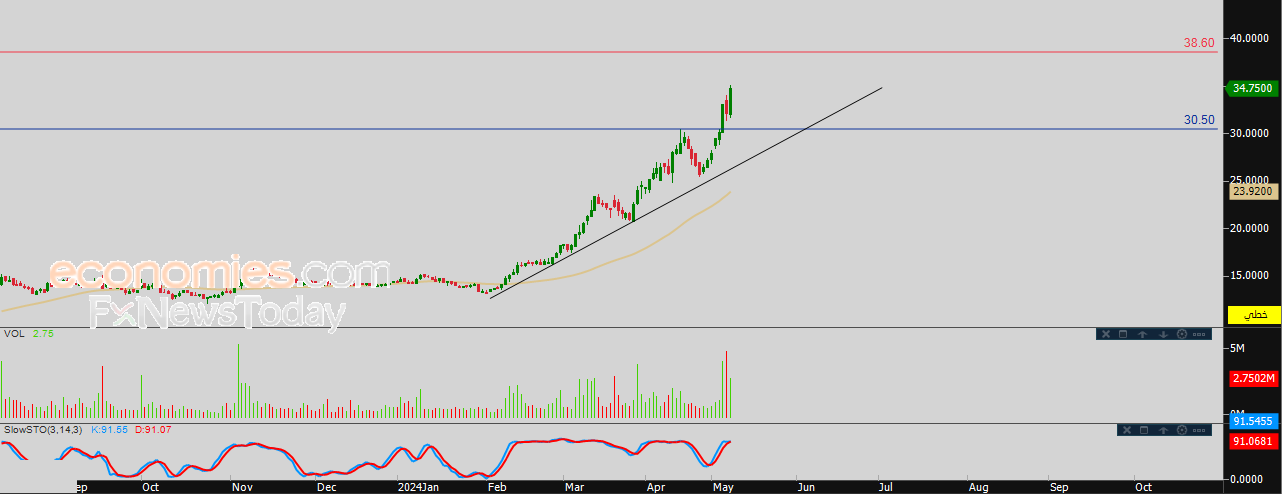Screen dimensions: 1282x494
Task: Select the red 38.60 resistance line label
Action: point(1199,43)
